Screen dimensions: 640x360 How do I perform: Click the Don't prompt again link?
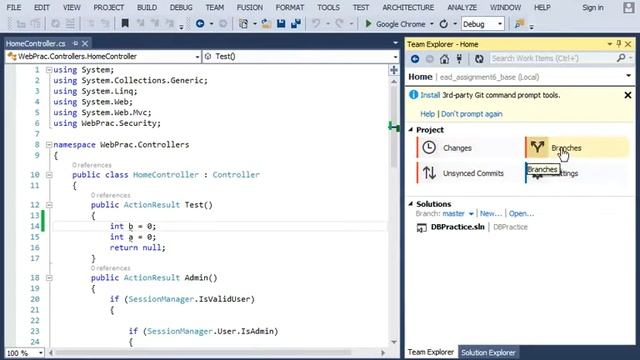471,114
